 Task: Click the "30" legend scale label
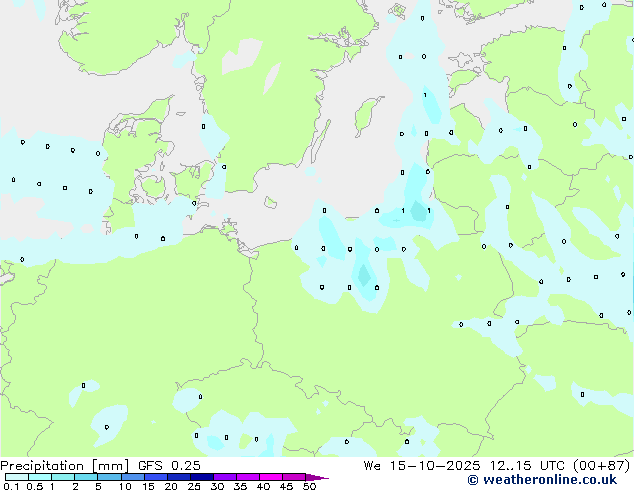click(217, 486)
